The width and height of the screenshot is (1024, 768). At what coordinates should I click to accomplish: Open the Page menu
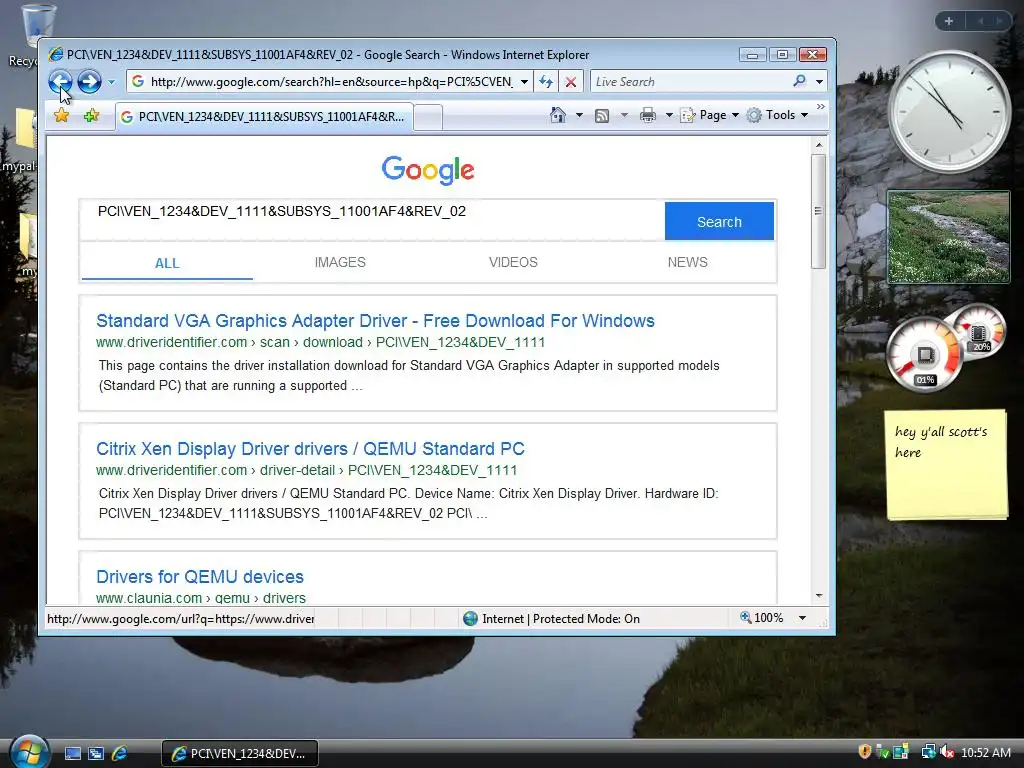point(710,115)
